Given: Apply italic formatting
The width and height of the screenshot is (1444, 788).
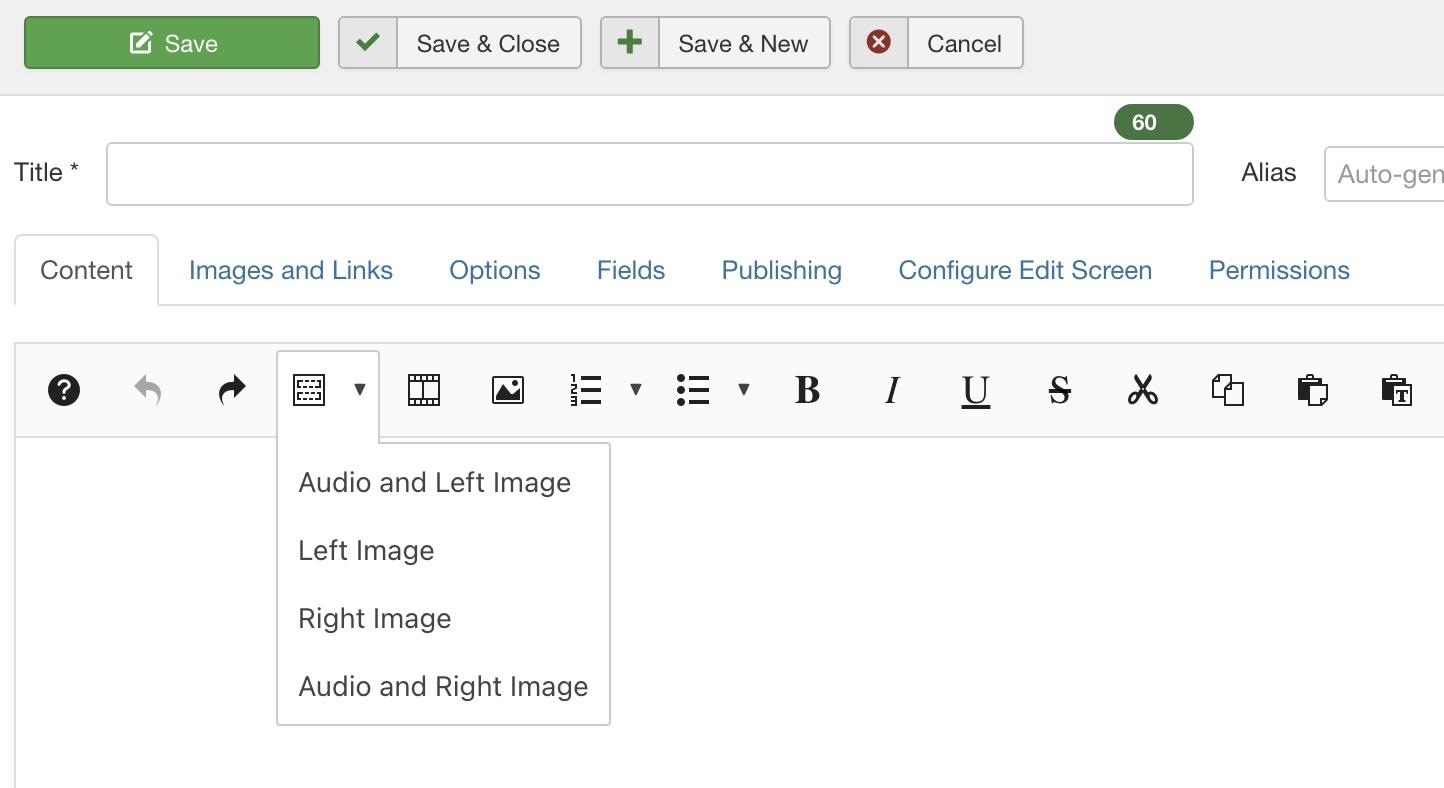Looking at the screenshot, I should pos(891,390).
